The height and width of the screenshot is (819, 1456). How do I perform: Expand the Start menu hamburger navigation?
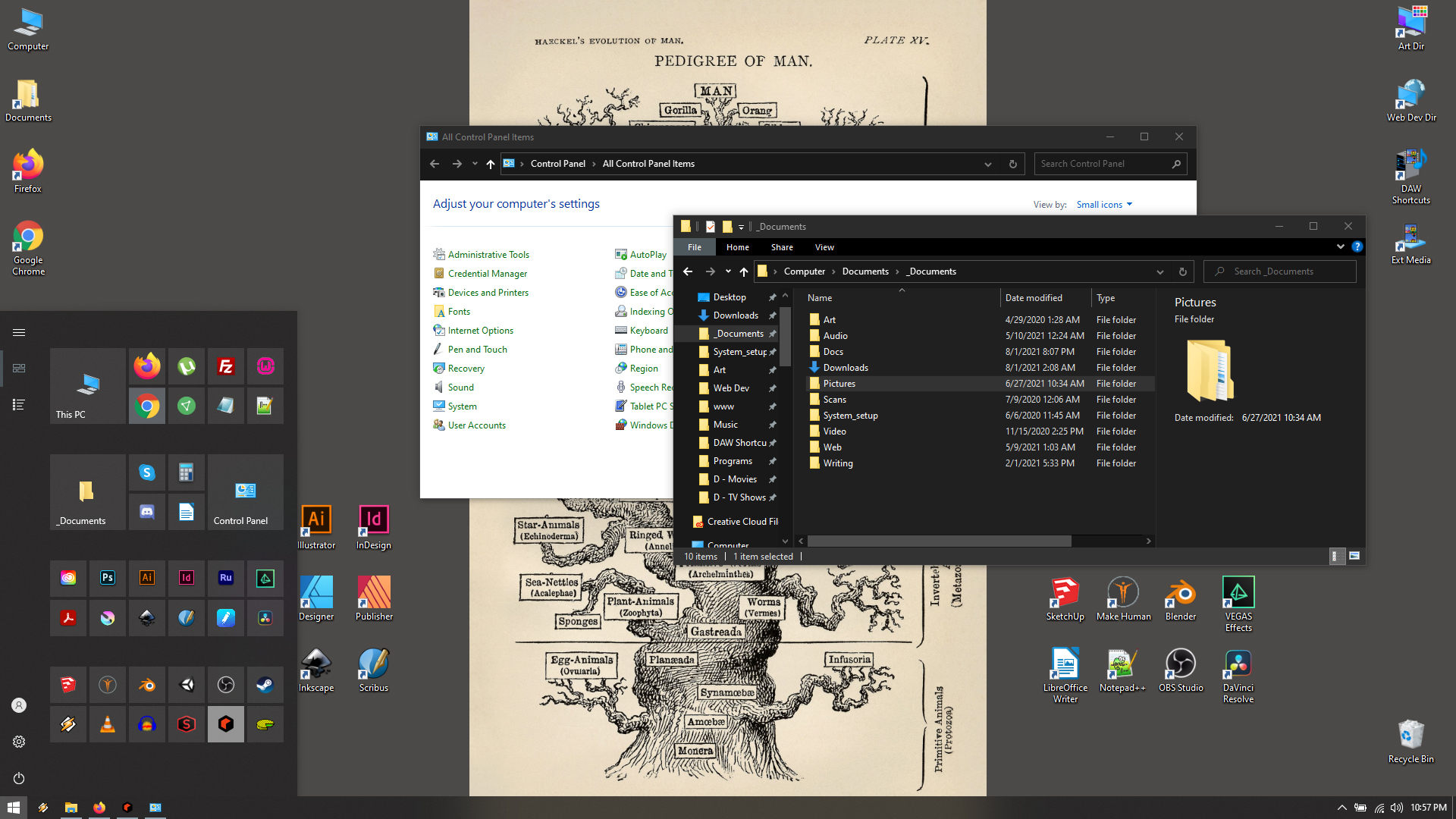click(x=19, y=332)
